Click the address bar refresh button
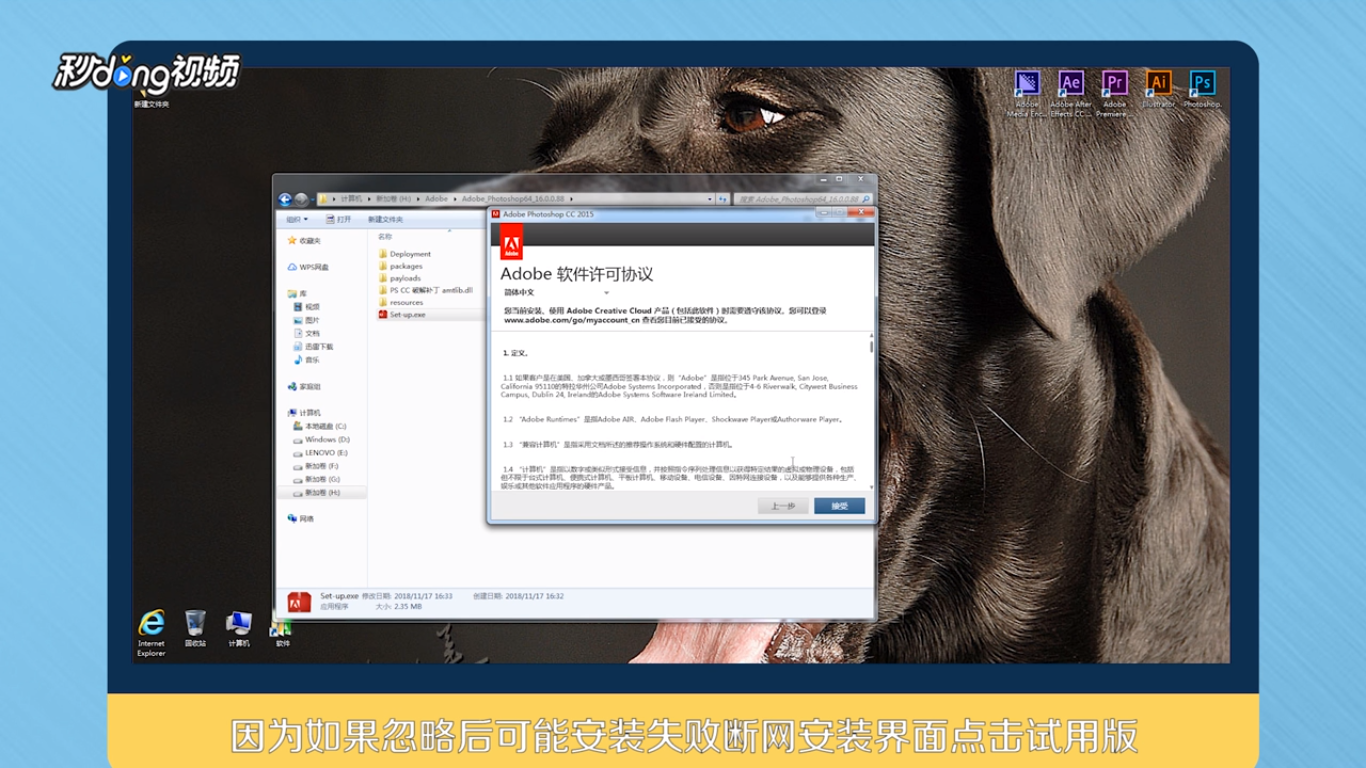This screenshot has width=1366, height=768. [723, 199]
